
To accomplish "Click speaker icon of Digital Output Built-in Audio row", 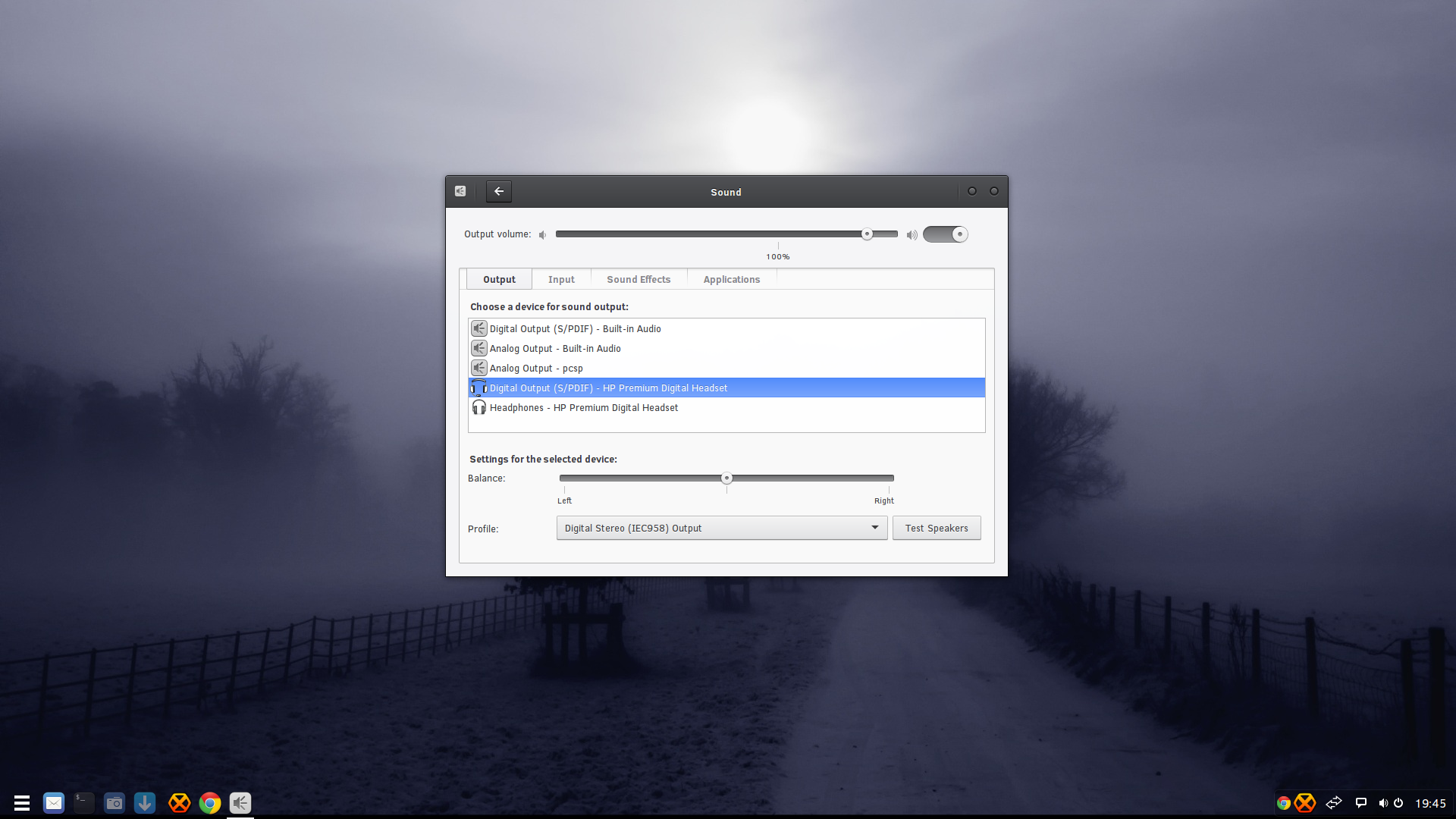I will point(479,329).
